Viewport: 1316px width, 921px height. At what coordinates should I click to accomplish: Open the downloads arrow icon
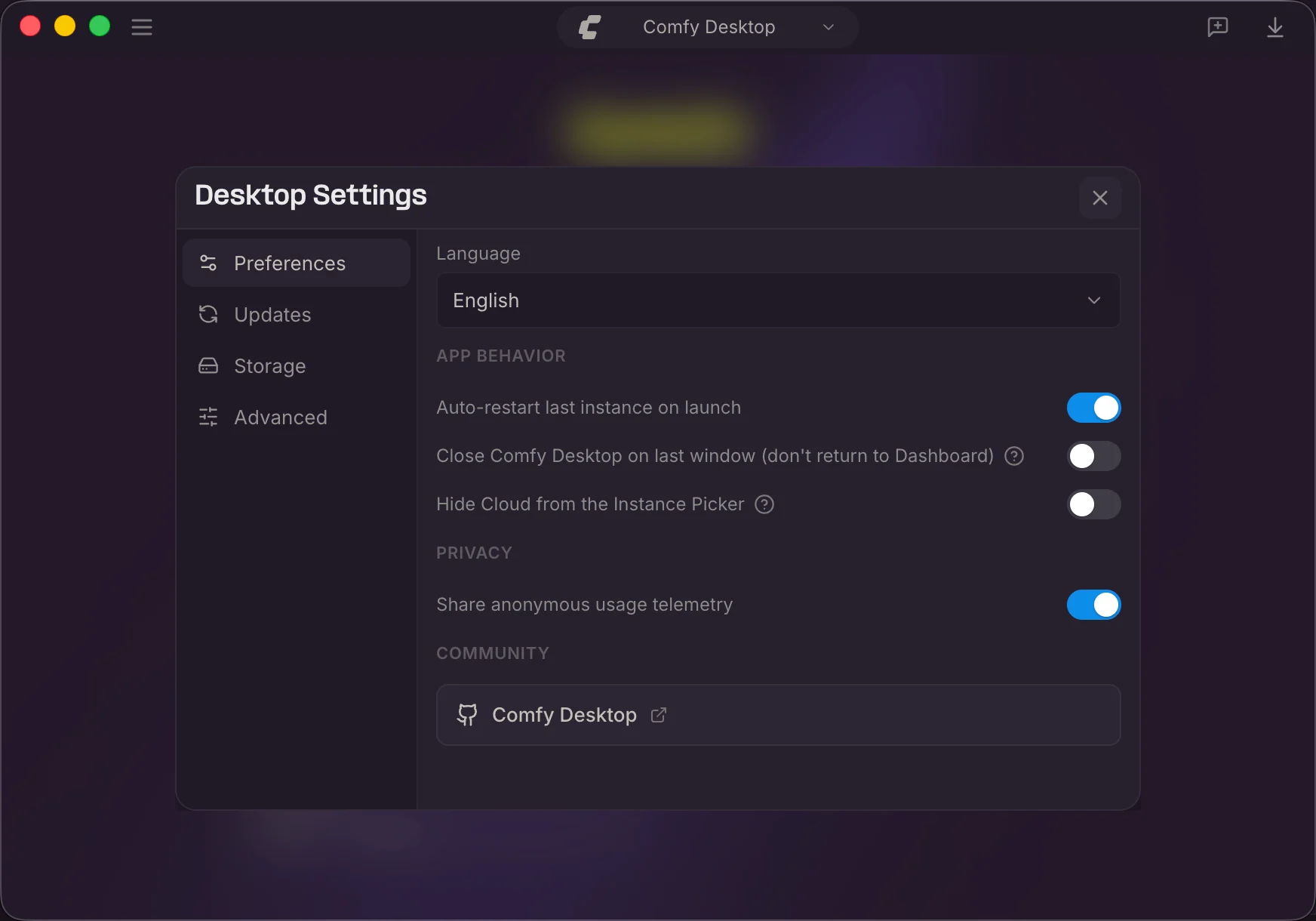coord(1274,27)
